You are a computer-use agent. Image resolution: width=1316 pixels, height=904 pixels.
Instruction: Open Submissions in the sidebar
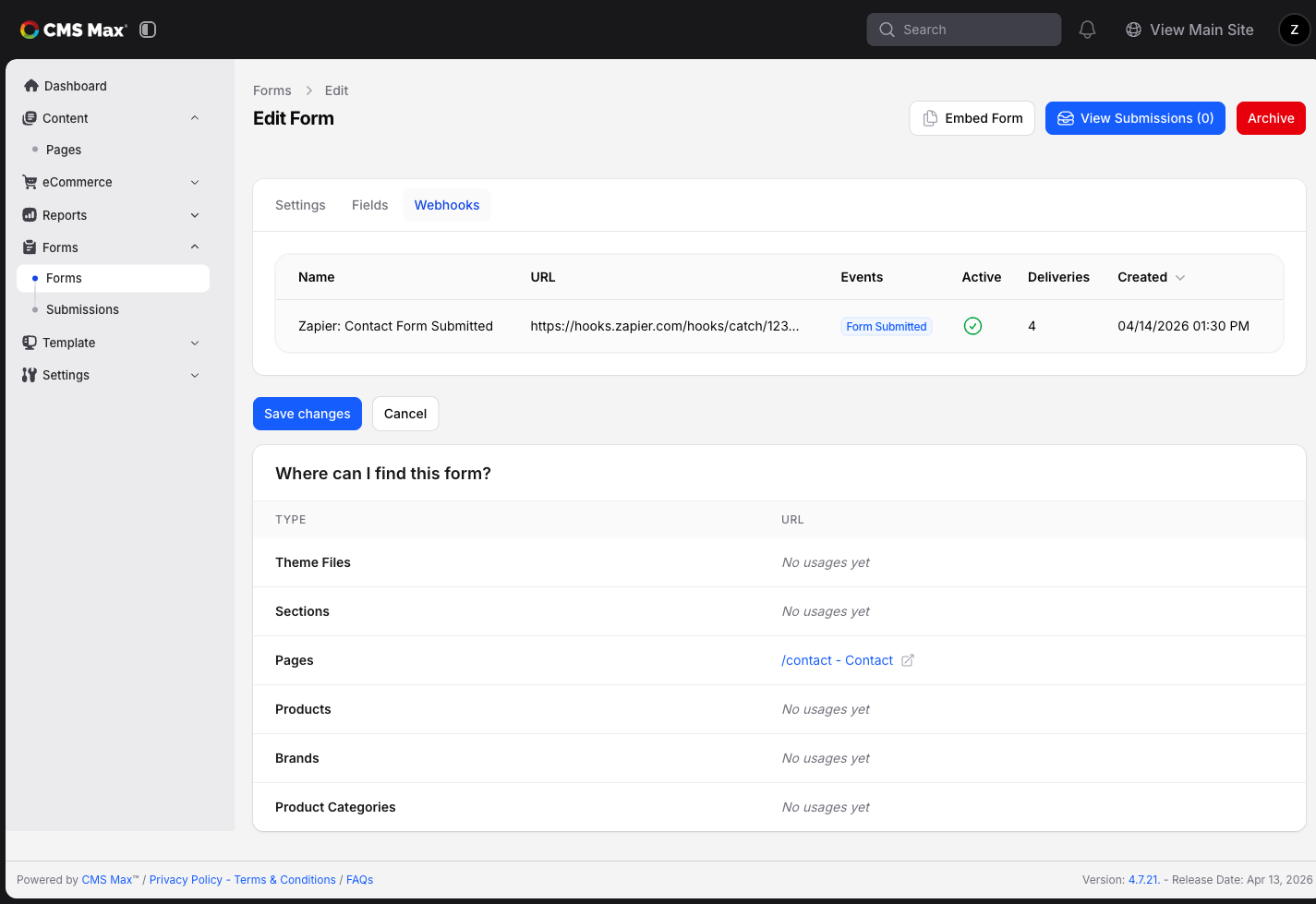[x=82, y=309]
